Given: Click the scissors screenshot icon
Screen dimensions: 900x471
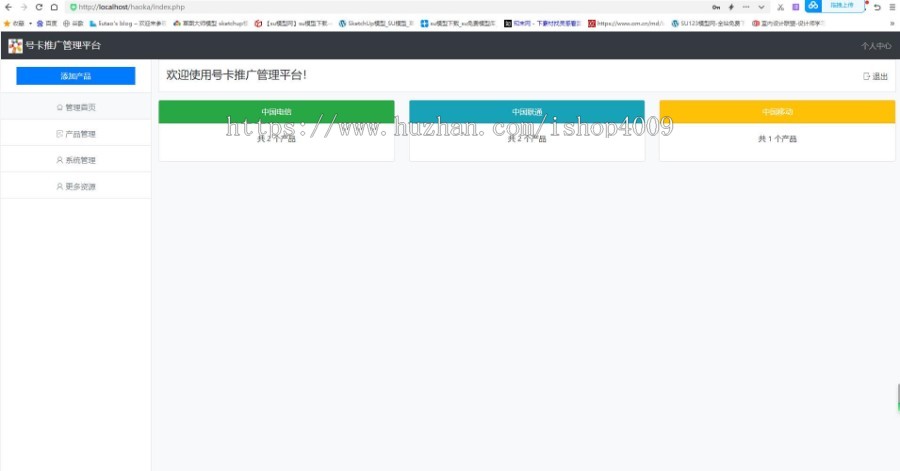Looking at the screenshot, I should click(x=781, y=7).
